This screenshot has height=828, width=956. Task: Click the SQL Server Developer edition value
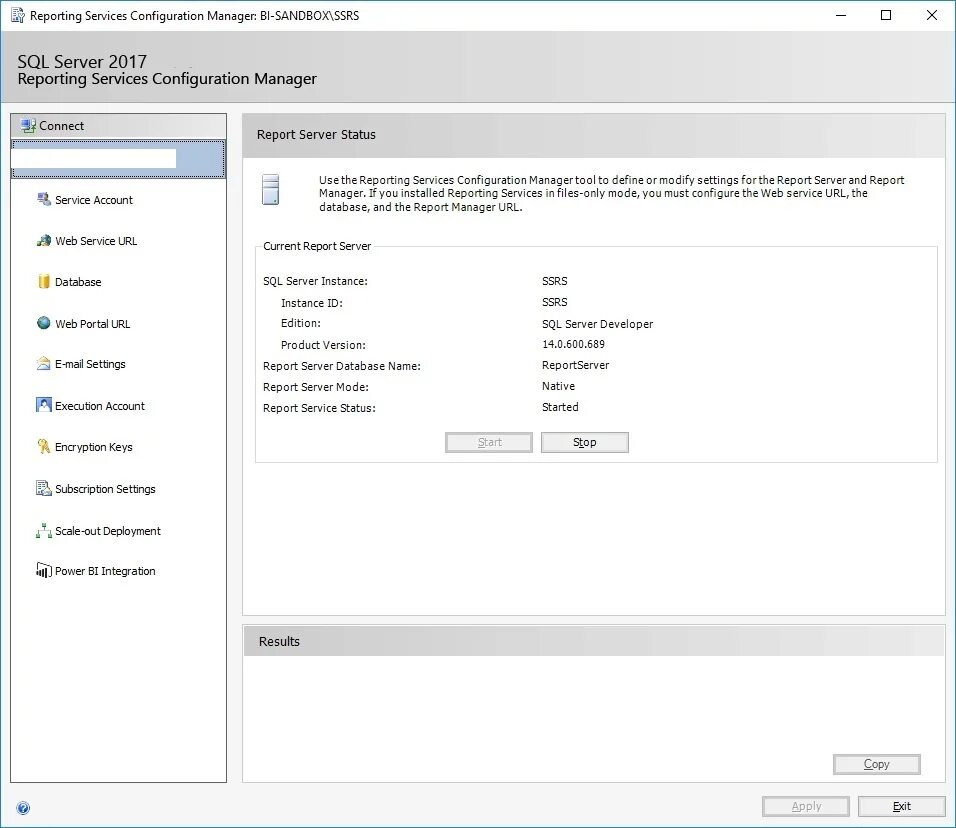[x=597, y=324]
